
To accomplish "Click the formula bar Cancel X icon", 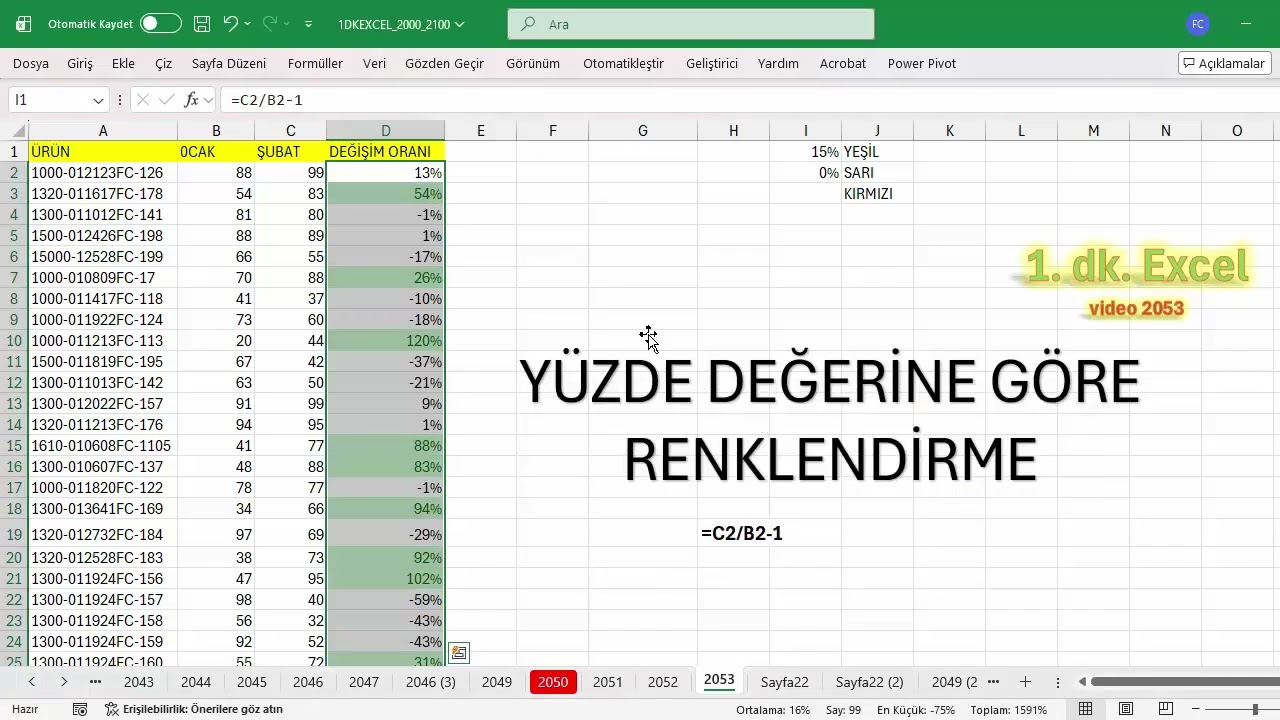I will (x=142, y=100).
